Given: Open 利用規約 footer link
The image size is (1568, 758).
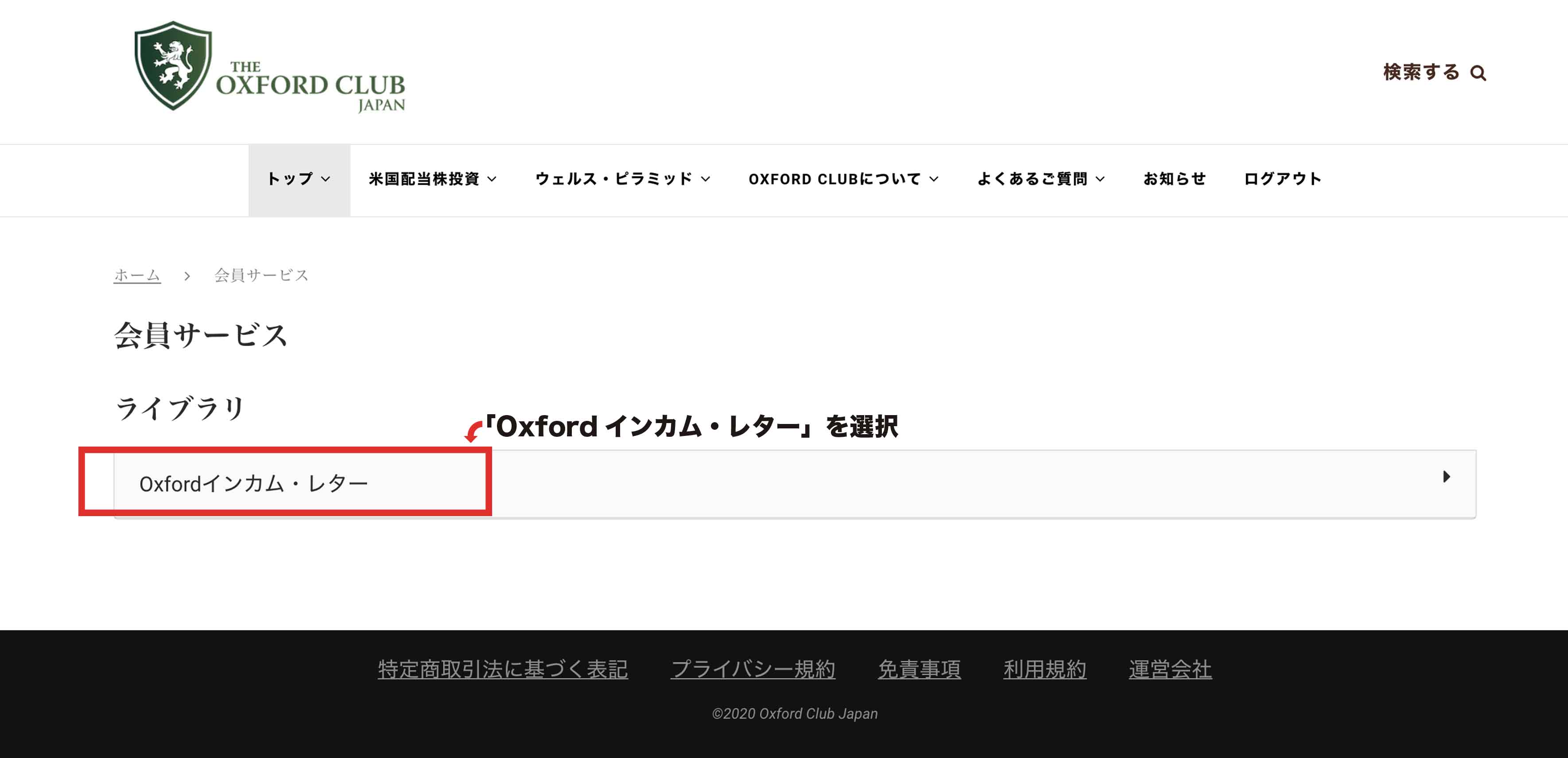Looking at the screenshot, I should 1044,669.
